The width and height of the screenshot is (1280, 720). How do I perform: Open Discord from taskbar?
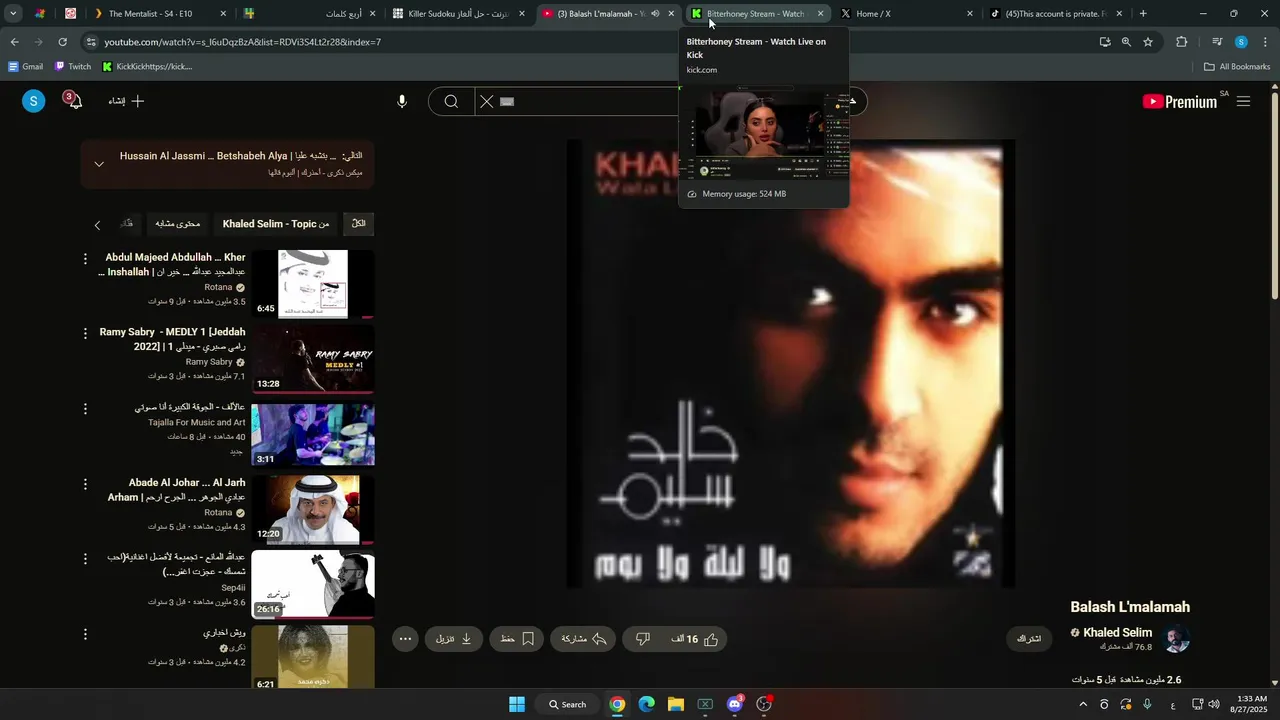click(735, 704)
